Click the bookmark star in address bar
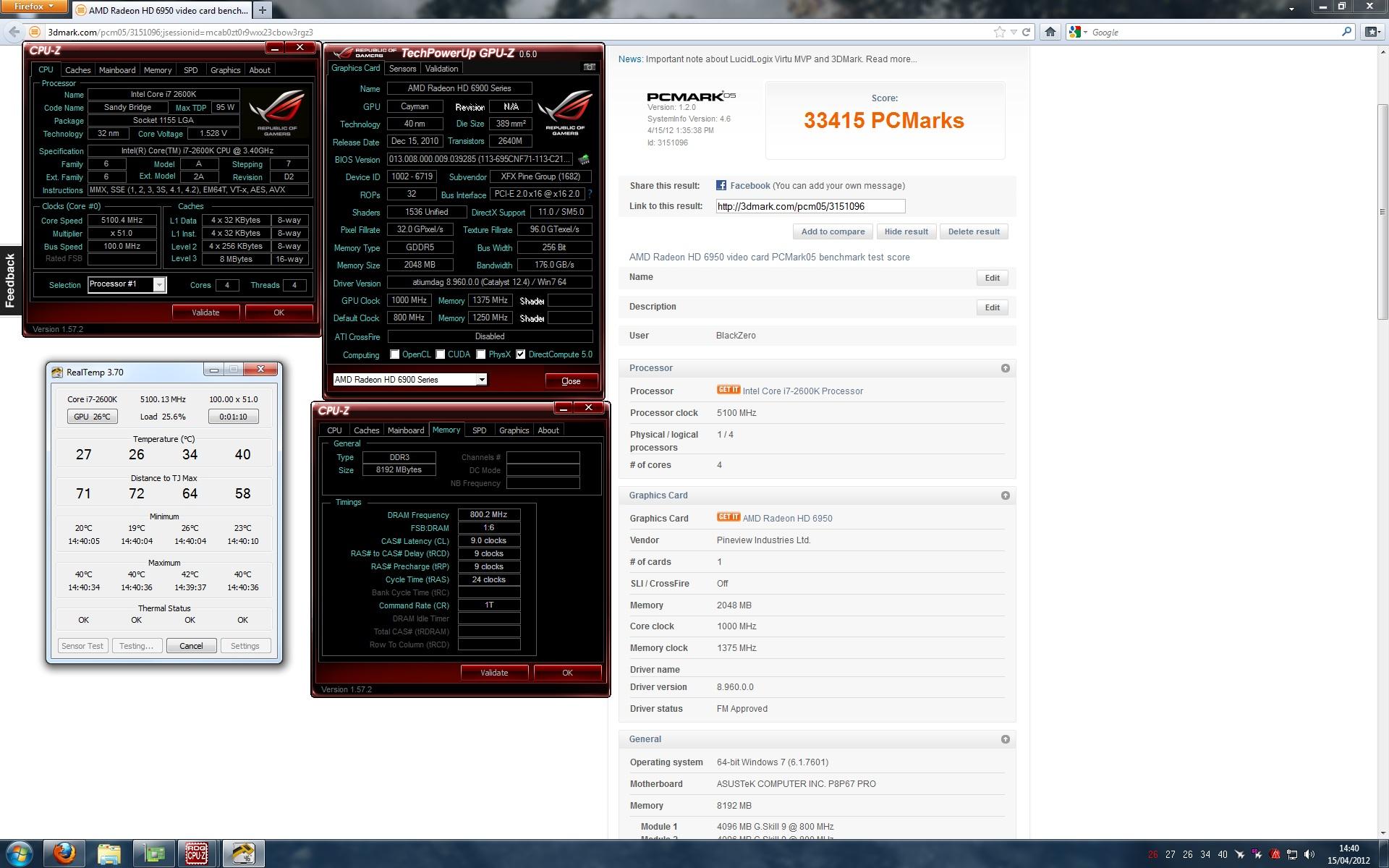1389x868 pixels. tap(999, 32)
